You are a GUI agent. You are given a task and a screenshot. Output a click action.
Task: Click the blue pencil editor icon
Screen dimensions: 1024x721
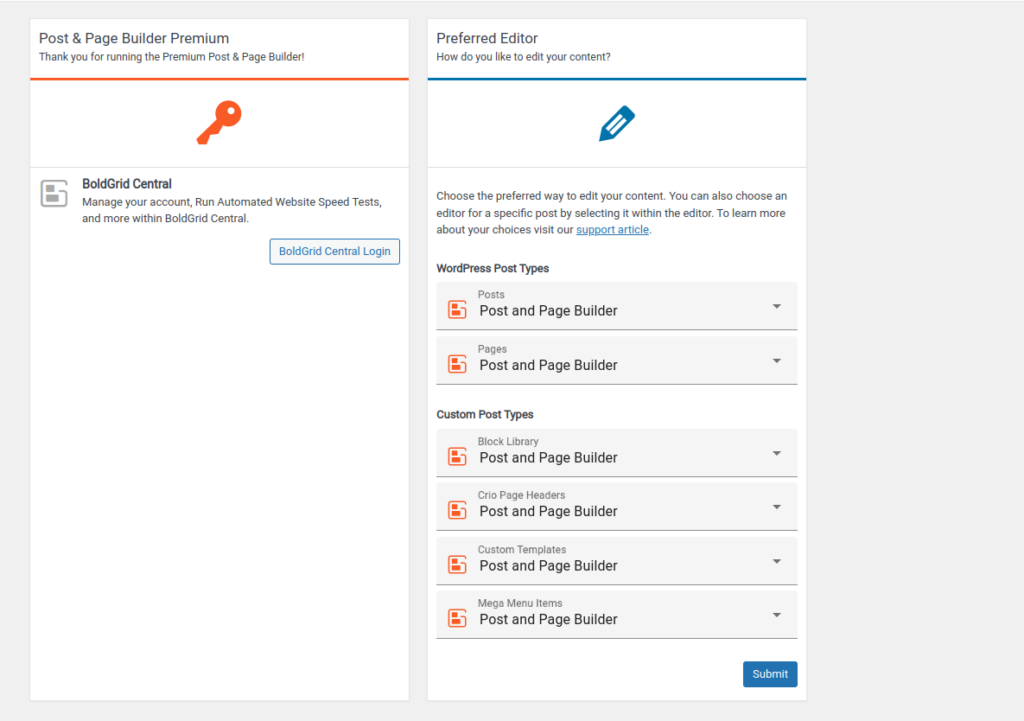point(617,123)
